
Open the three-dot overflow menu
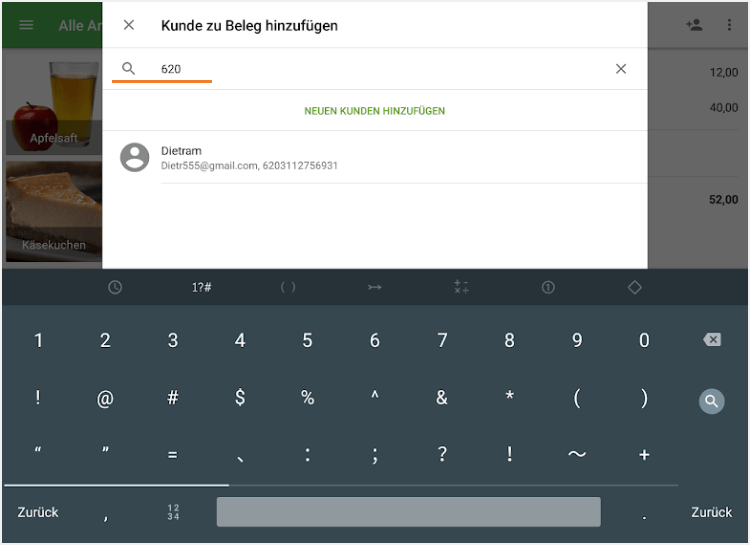pos(729,25)
